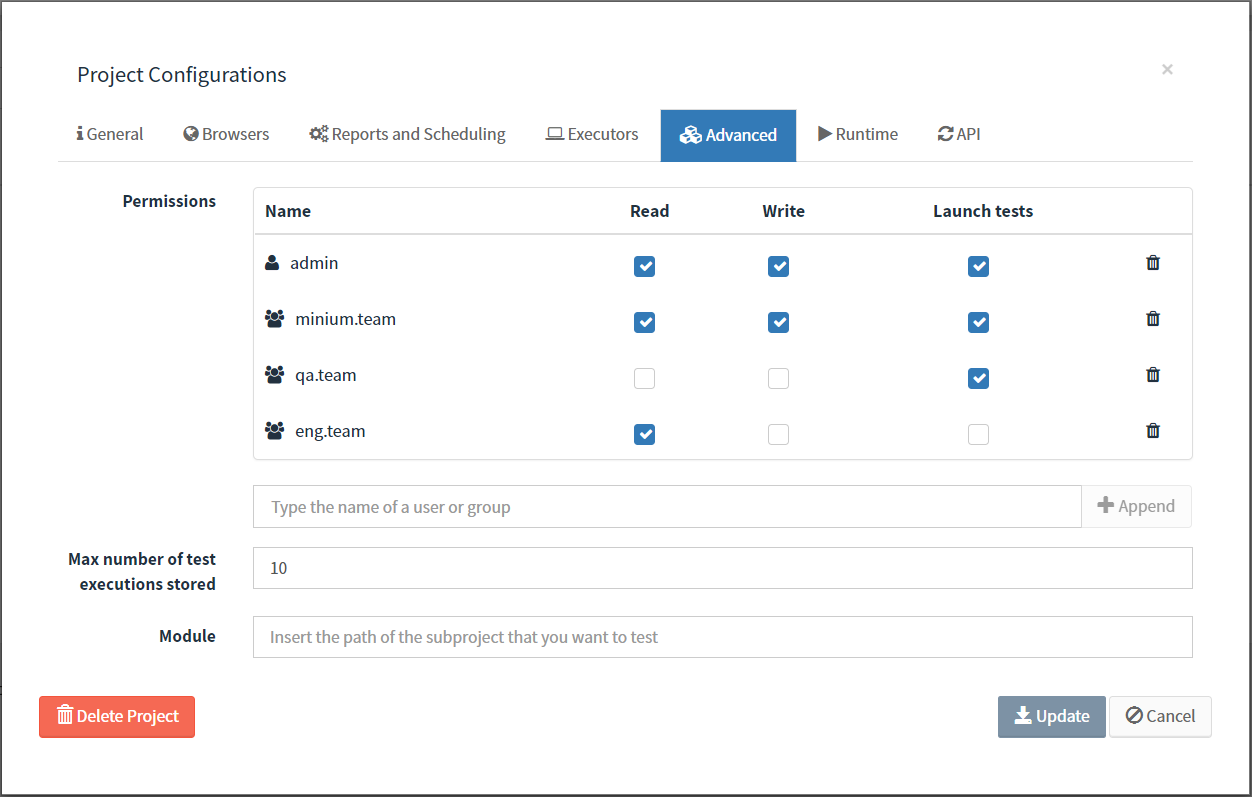The height and width of the screenshot is (797, 1252).
Task: Enable Write permission for qa.team
Action: tap(778, 378)
